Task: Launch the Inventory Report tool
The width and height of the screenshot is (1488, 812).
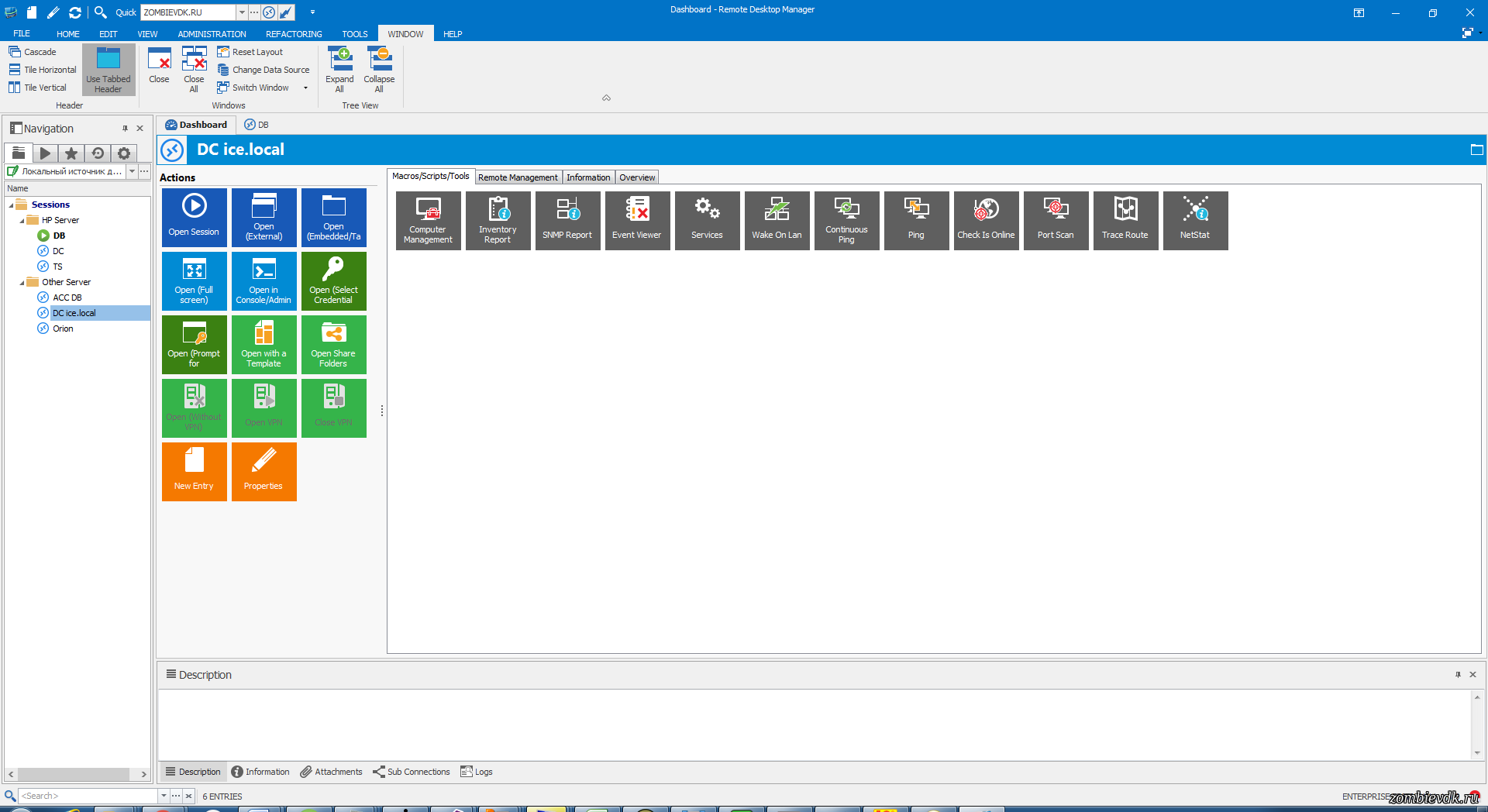Action: point(498,221)
